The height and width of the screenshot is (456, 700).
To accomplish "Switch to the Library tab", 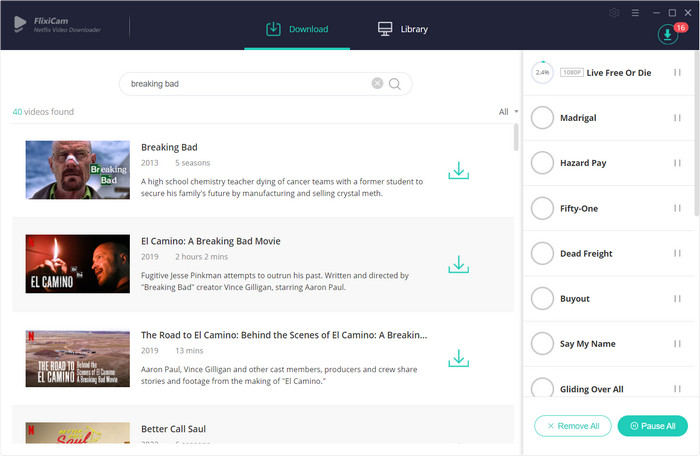I will (403, 29).
